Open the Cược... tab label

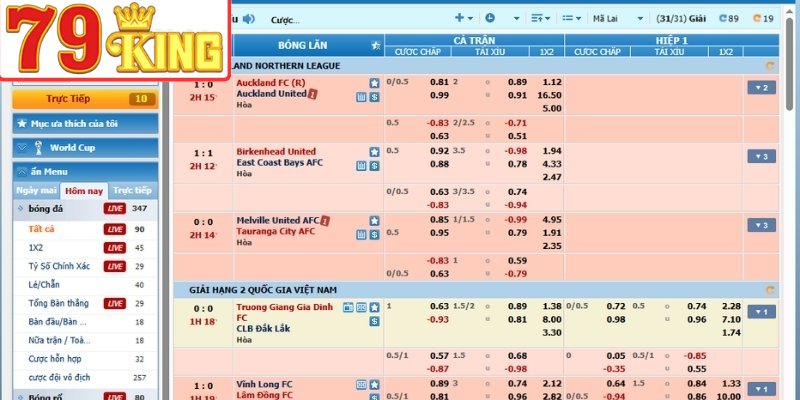pos(285,20)
